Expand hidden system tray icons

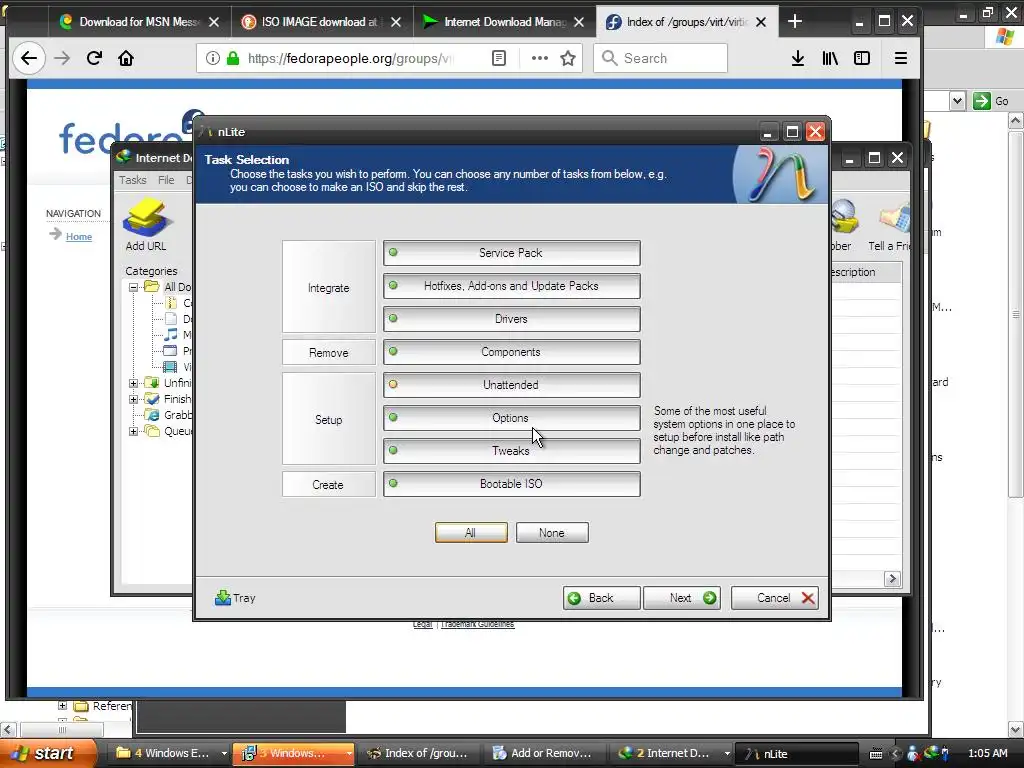pyautogui.click(x=895, y=754)
